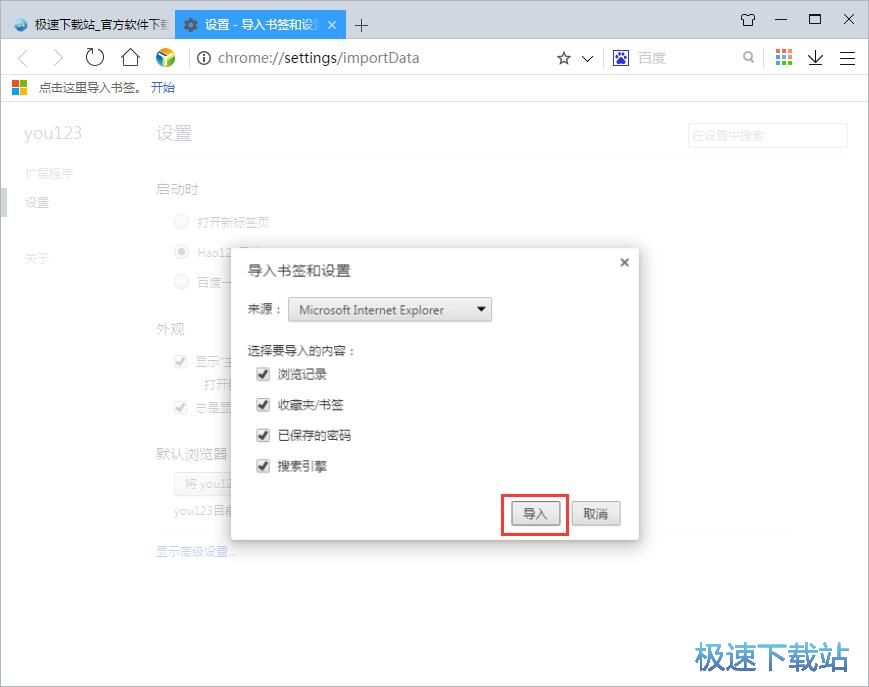
Task: Click the skin shirt icon in title bar
Action: 748,20
